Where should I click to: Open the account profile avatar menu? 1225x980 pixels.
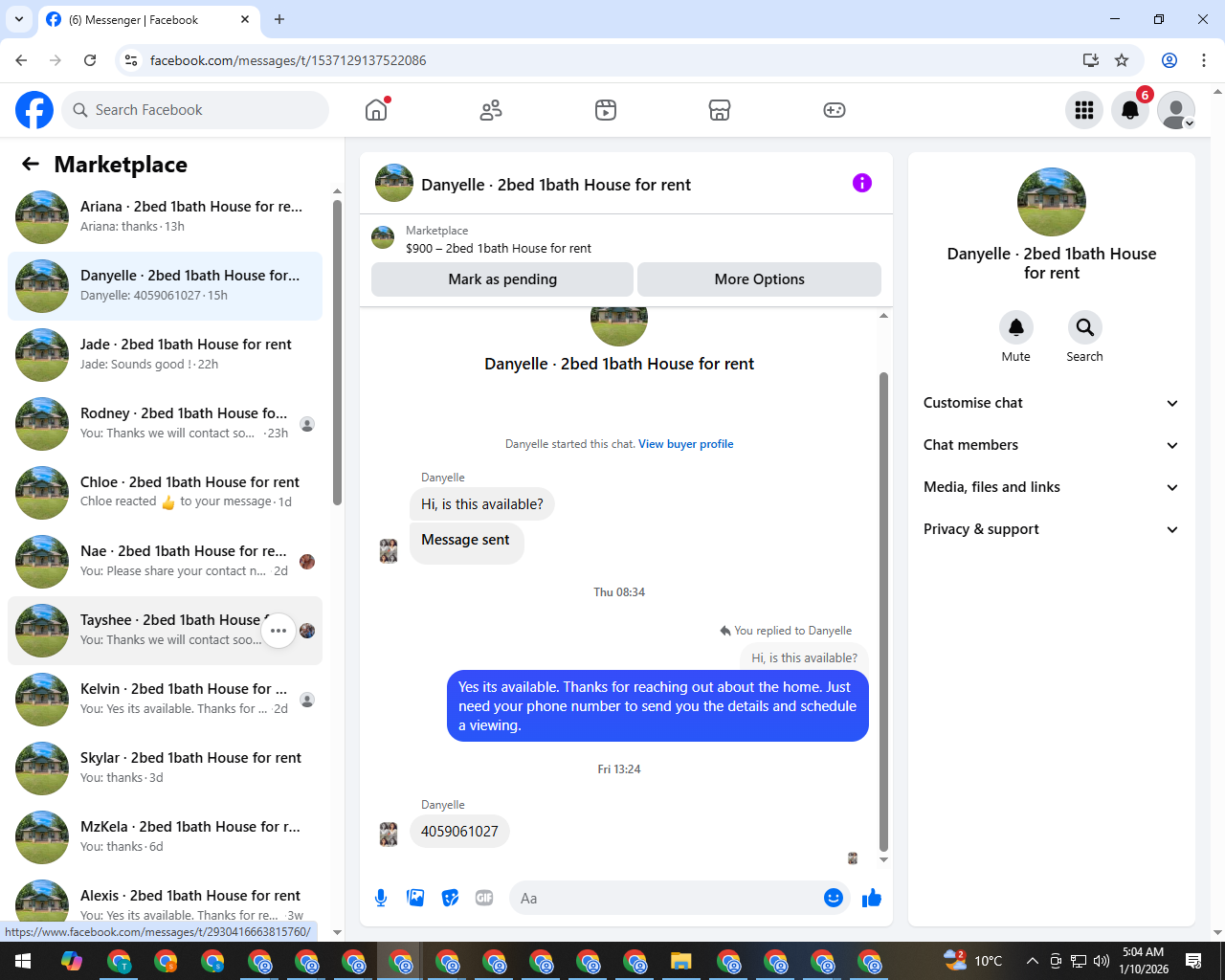click(1176, 110)
